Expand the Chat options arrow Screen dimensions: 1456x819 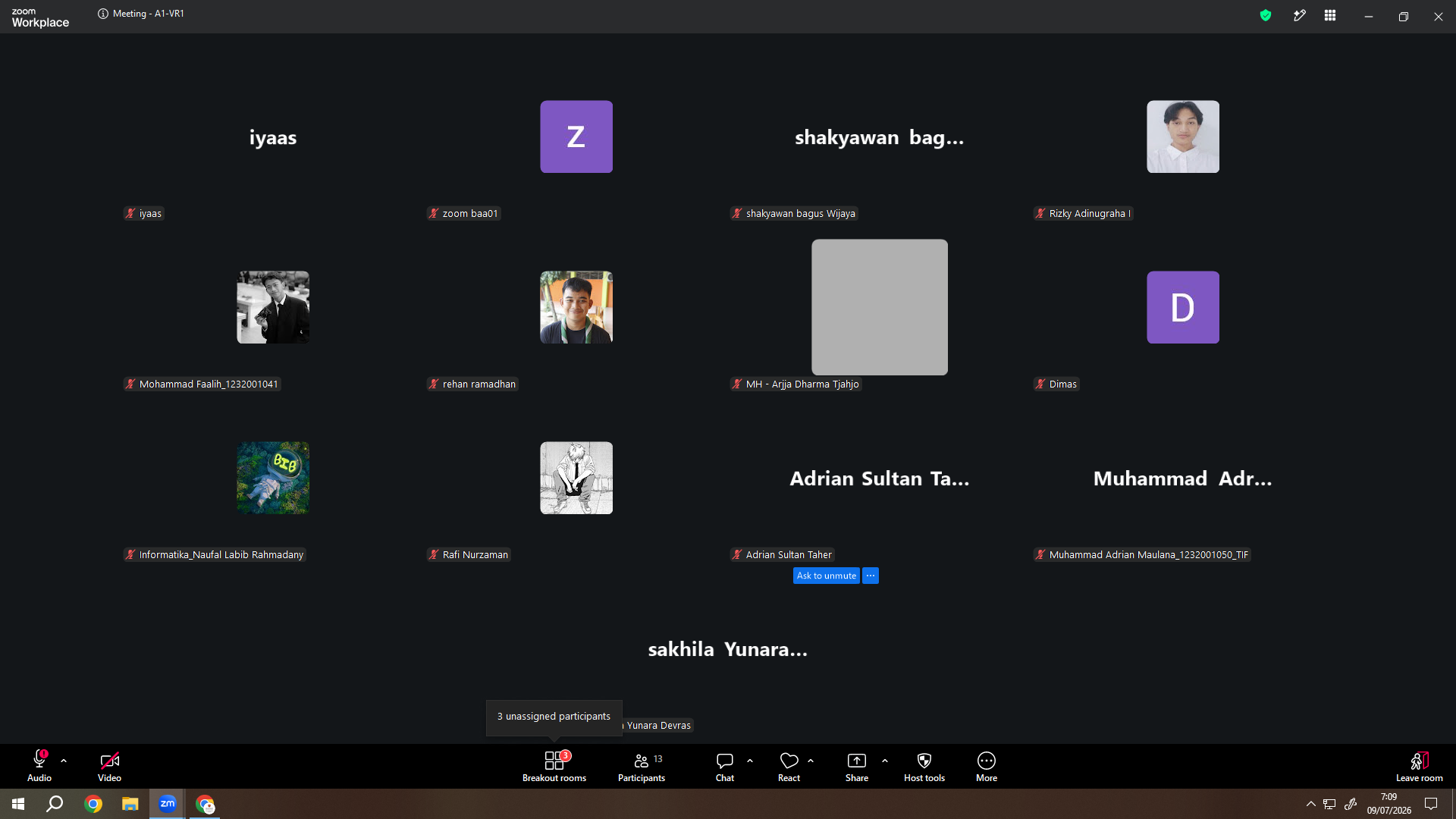750,761
